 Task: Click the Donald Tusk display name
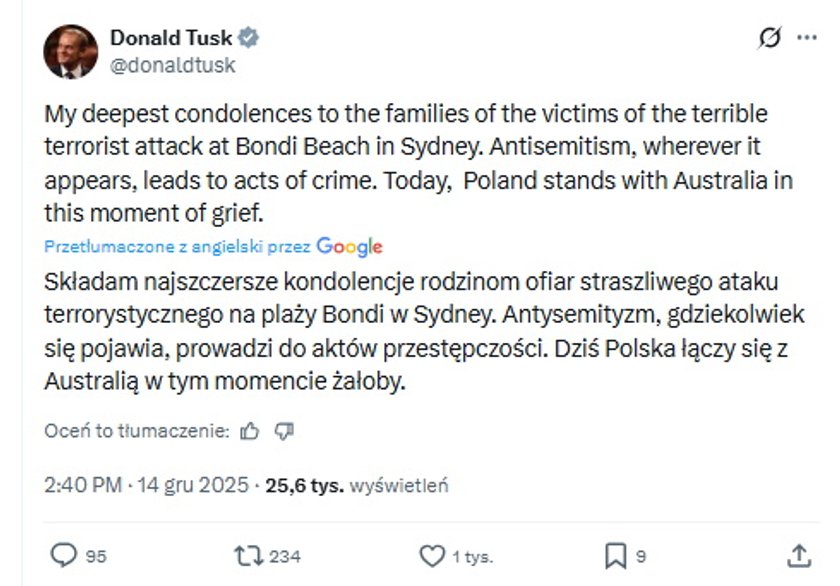tap(171, 38)
